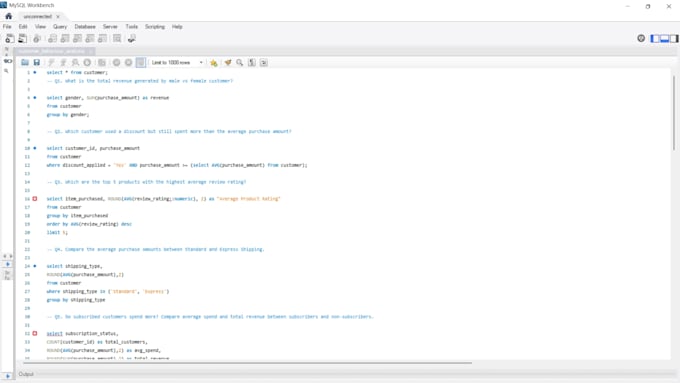The width and height of the screenshot is (680, 383).
Task: Click the red error marker on line 16
Action: coord(35,199)
